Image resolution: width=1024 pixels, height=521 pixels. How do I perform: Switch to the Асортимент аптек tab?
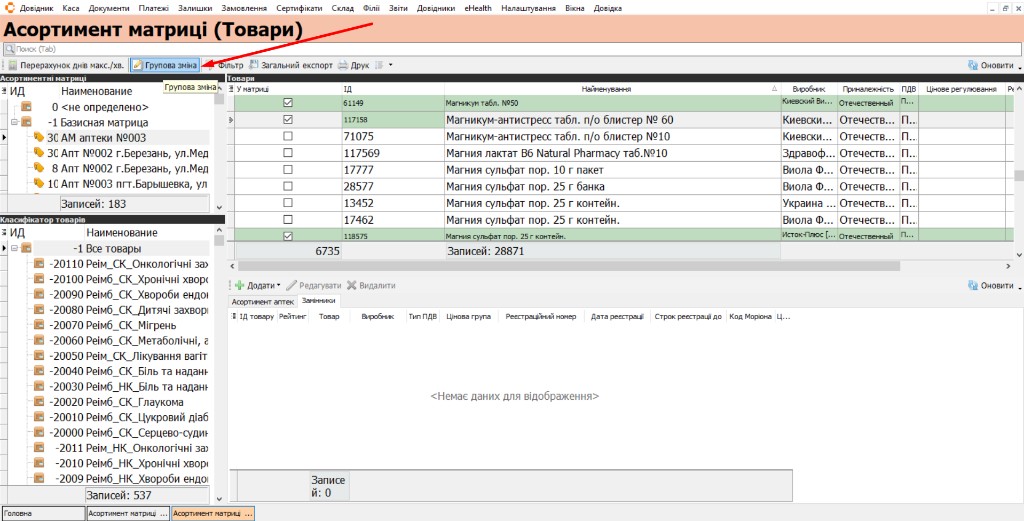pos(263,302)
